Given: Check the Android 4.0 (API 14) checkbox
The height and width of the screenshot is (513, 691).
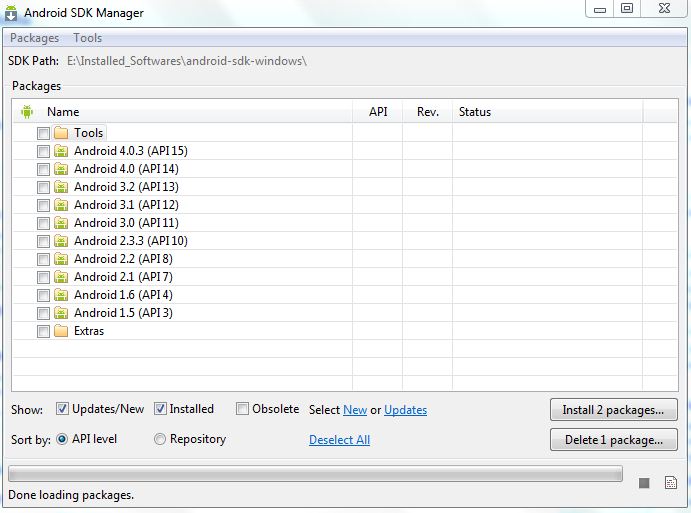Looking at the screenshot, I should click(x=43, y=169).
